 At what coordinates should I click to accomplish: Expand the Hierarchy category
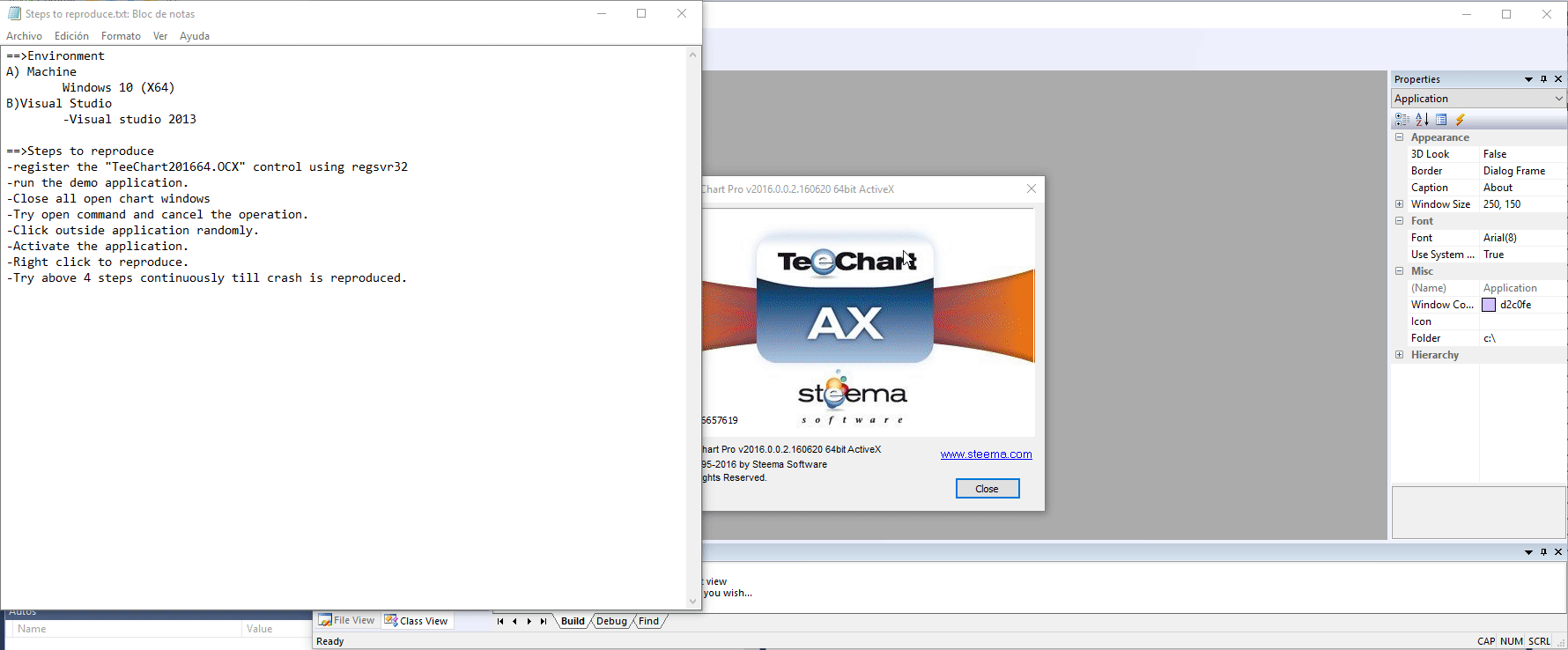tap(1399, 355)
